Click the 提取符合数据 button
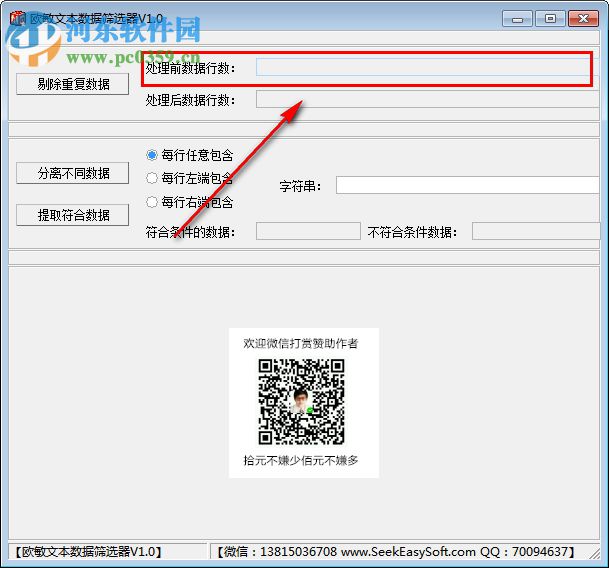The height and width of the screenshot is (568, 609). click(x=73, y=215)
